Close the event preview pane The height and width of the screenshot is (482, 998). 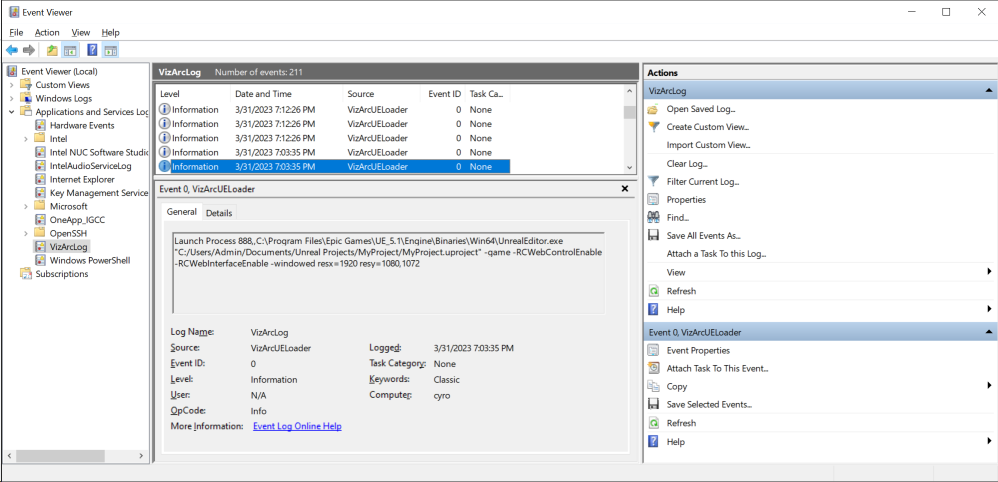tap(625, 188)
